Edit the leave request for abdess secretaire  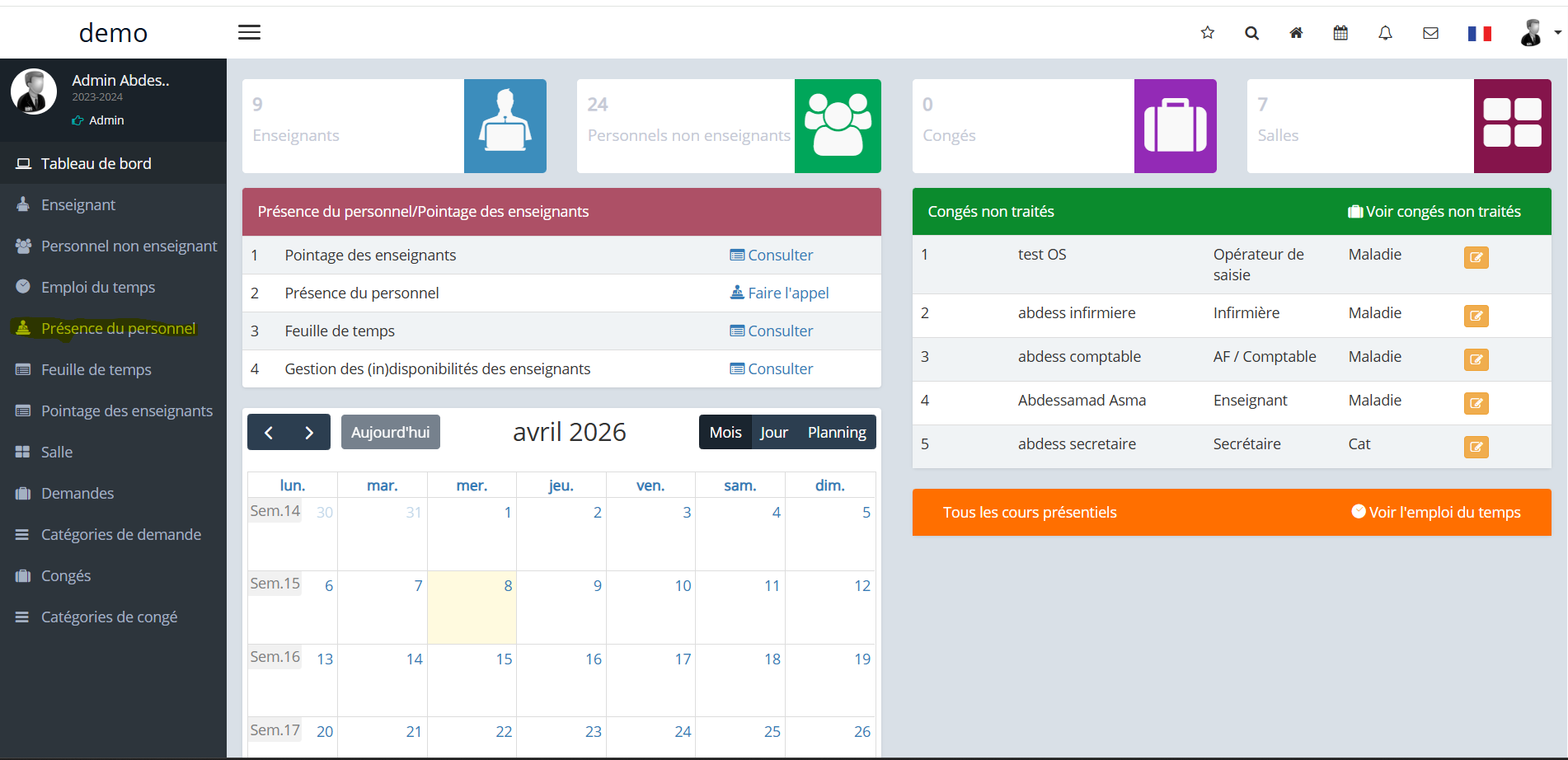click(1476, 447)
